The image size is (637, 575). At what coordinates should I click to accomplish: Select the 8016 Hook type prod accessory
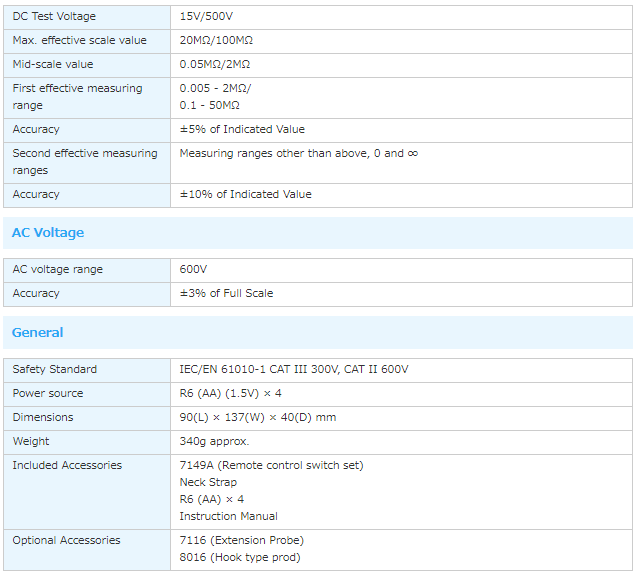(x=239, y=558)
